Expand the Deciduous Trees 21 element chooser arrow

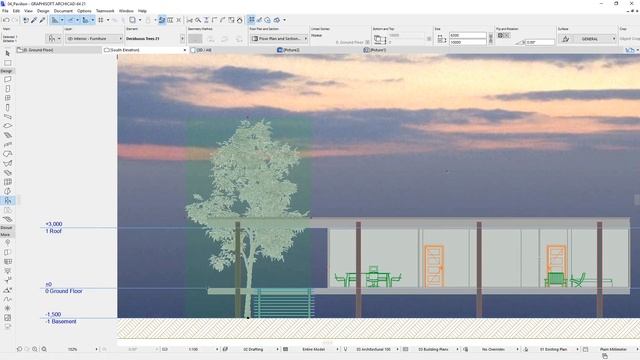[182, 38]
